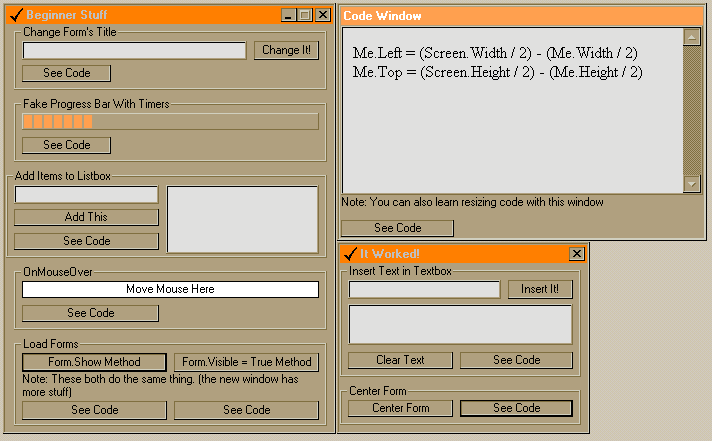Click the Code Window scrollbar down arrow
This screenshot has width=712, height=441.
click(692, 184)
